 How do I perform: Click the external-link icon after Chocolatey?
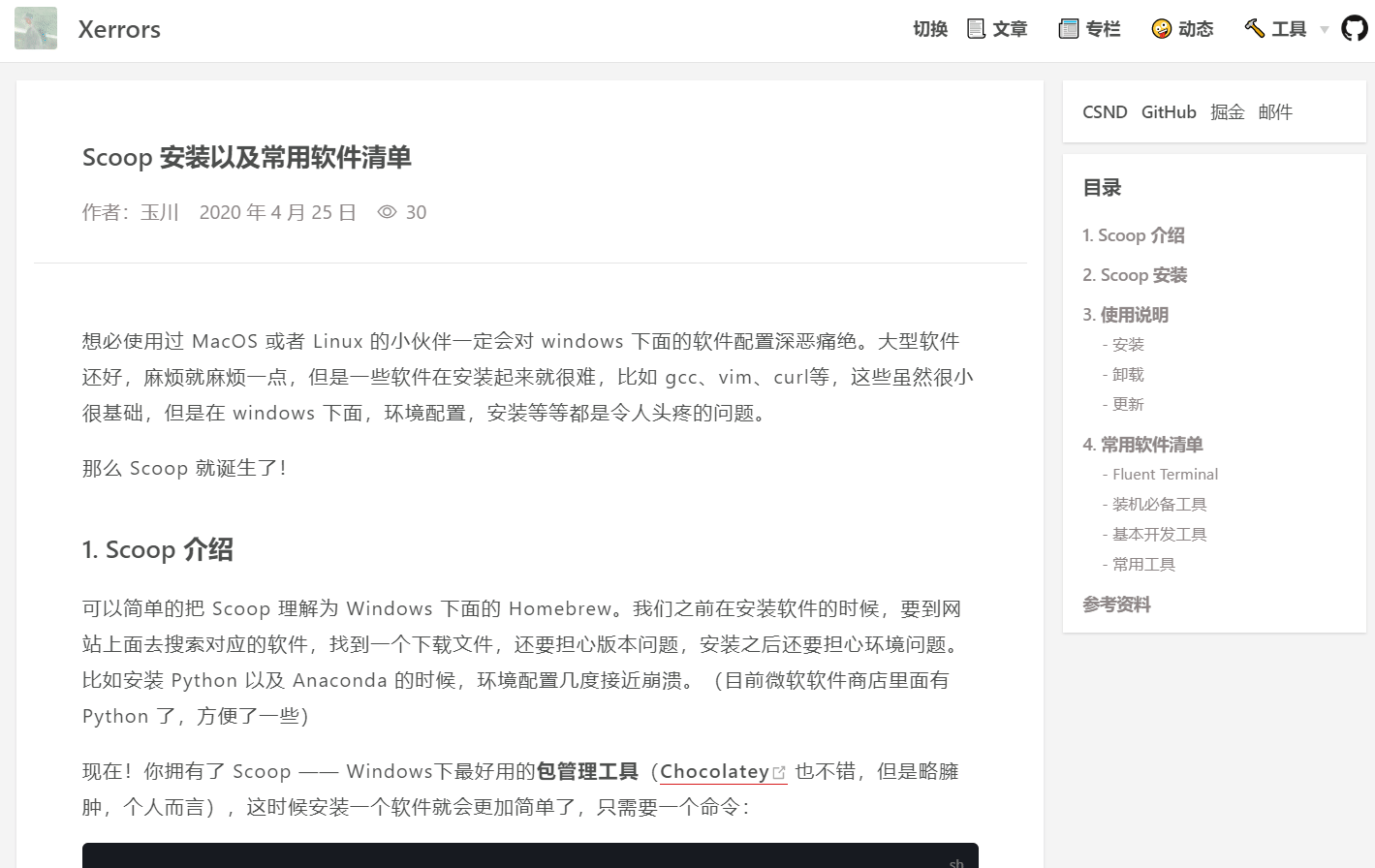[x=780, y=772]
